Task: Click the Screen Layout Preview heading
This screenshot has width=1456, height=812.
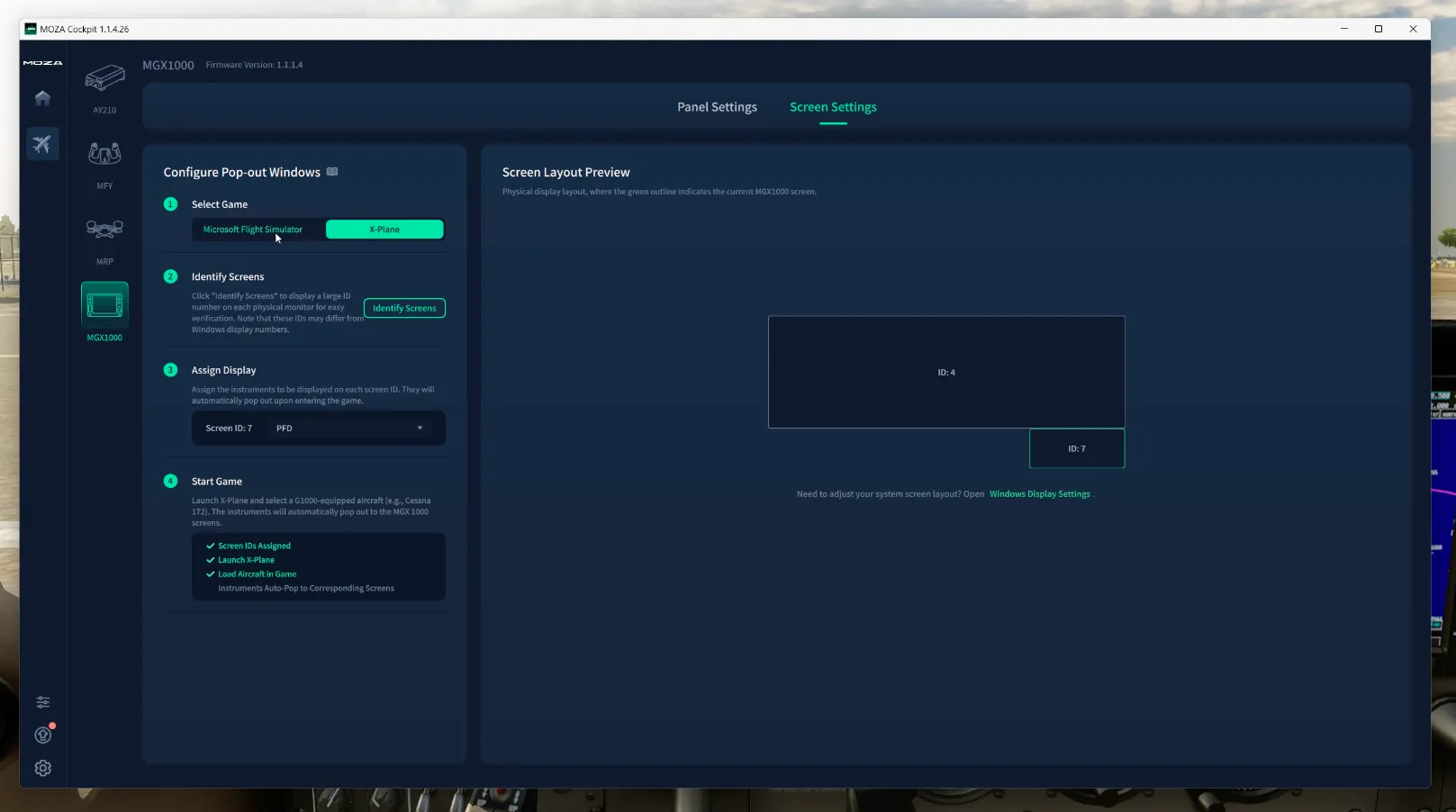Action: pyautogui.click(x=565, y=172)
